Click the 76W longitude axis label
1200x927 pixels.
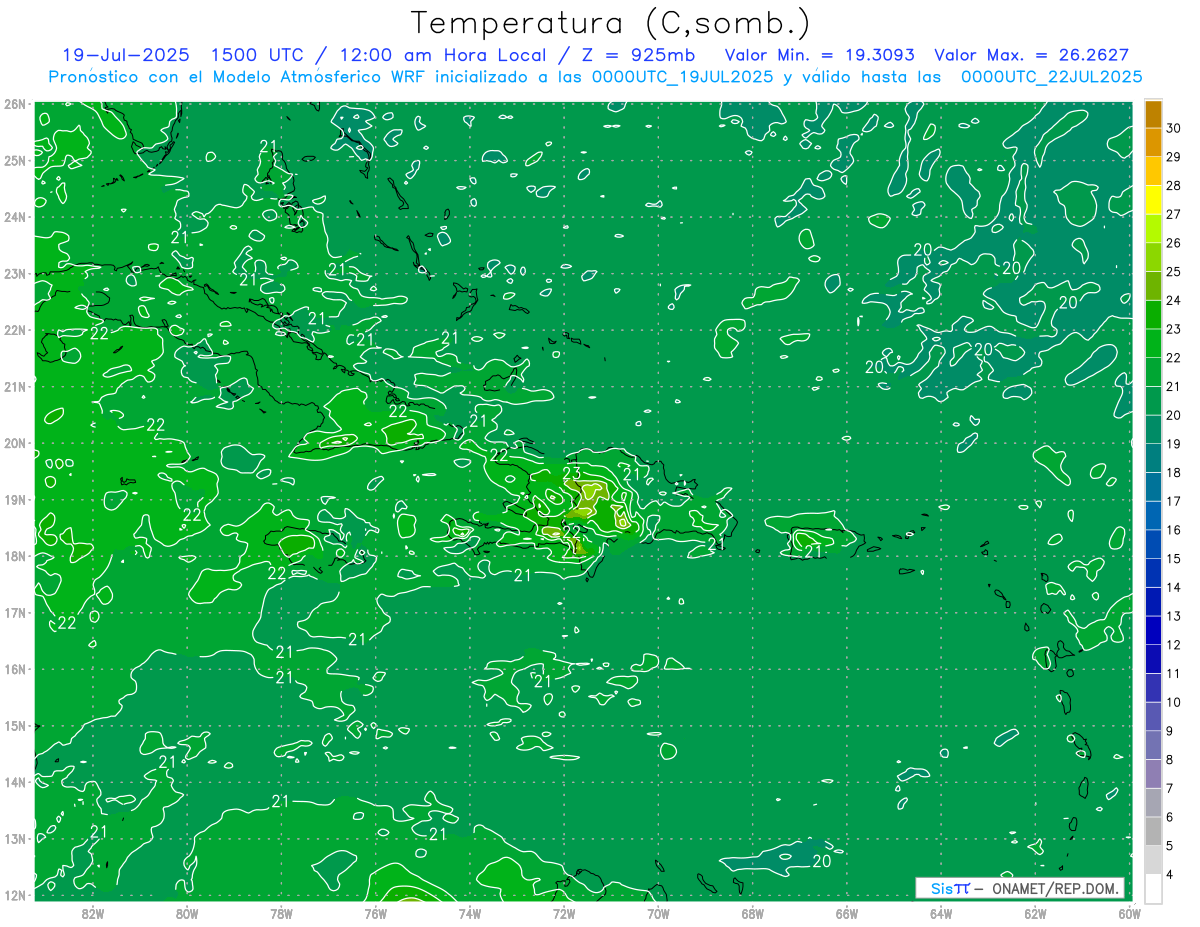coord(376,912)
